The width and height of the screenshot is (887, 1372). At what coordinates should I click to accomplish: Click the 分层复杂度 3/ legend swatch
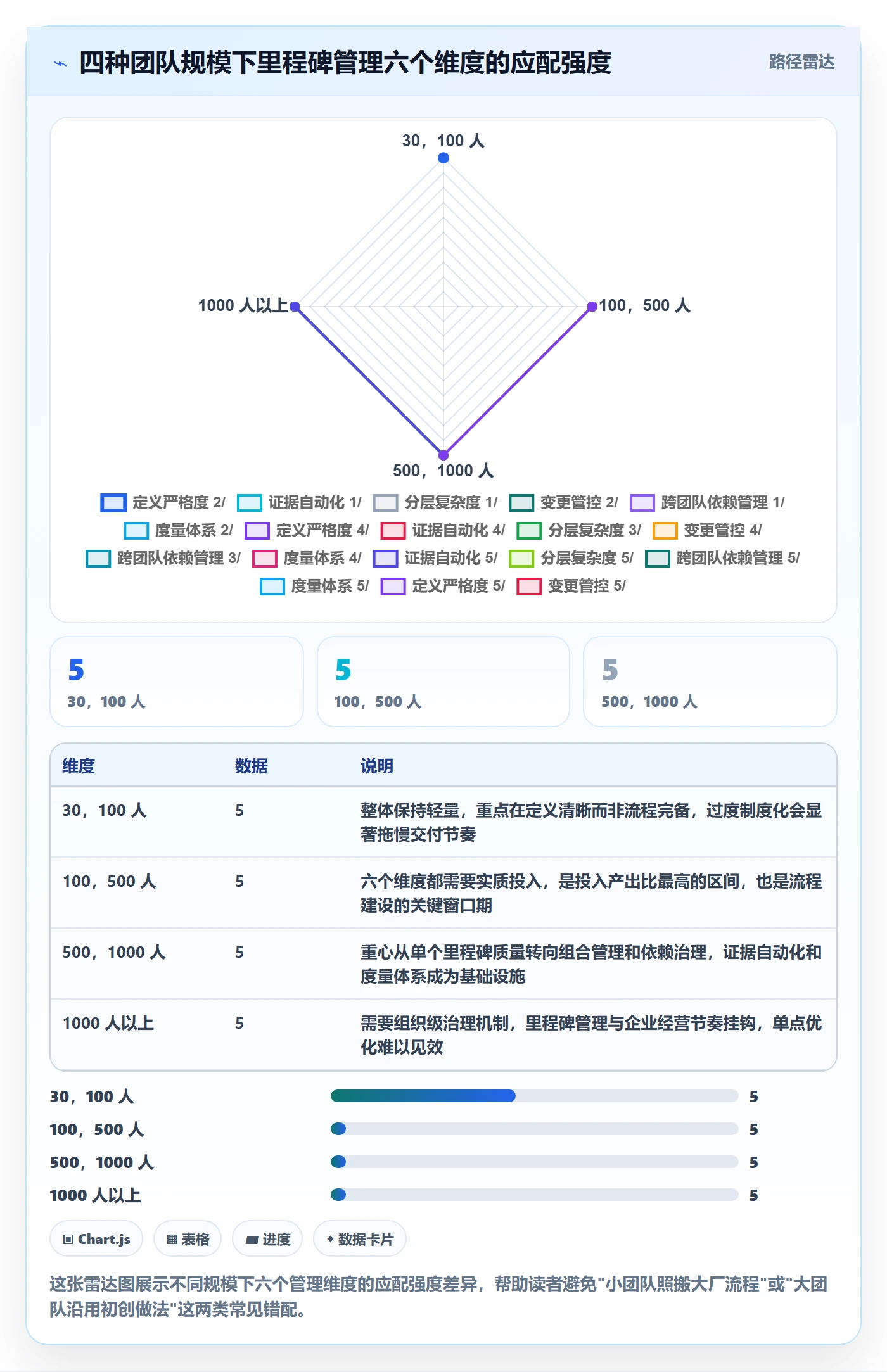(529, 530)
